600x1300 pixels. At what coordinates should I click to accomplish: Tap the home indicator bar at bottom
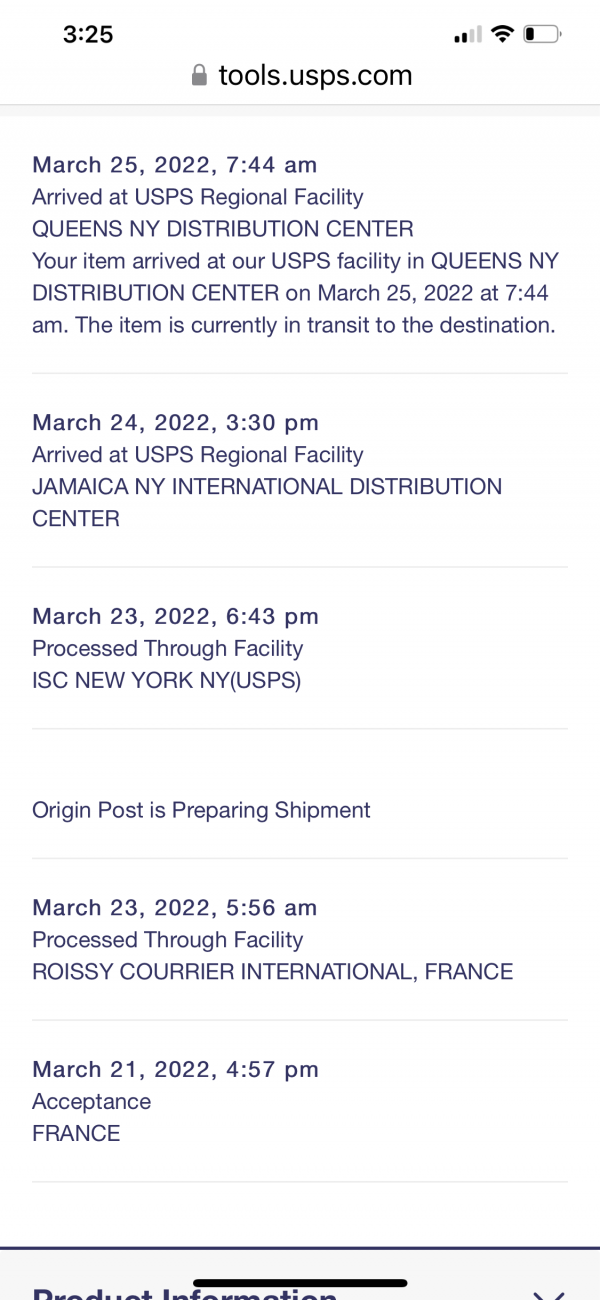300,1283
